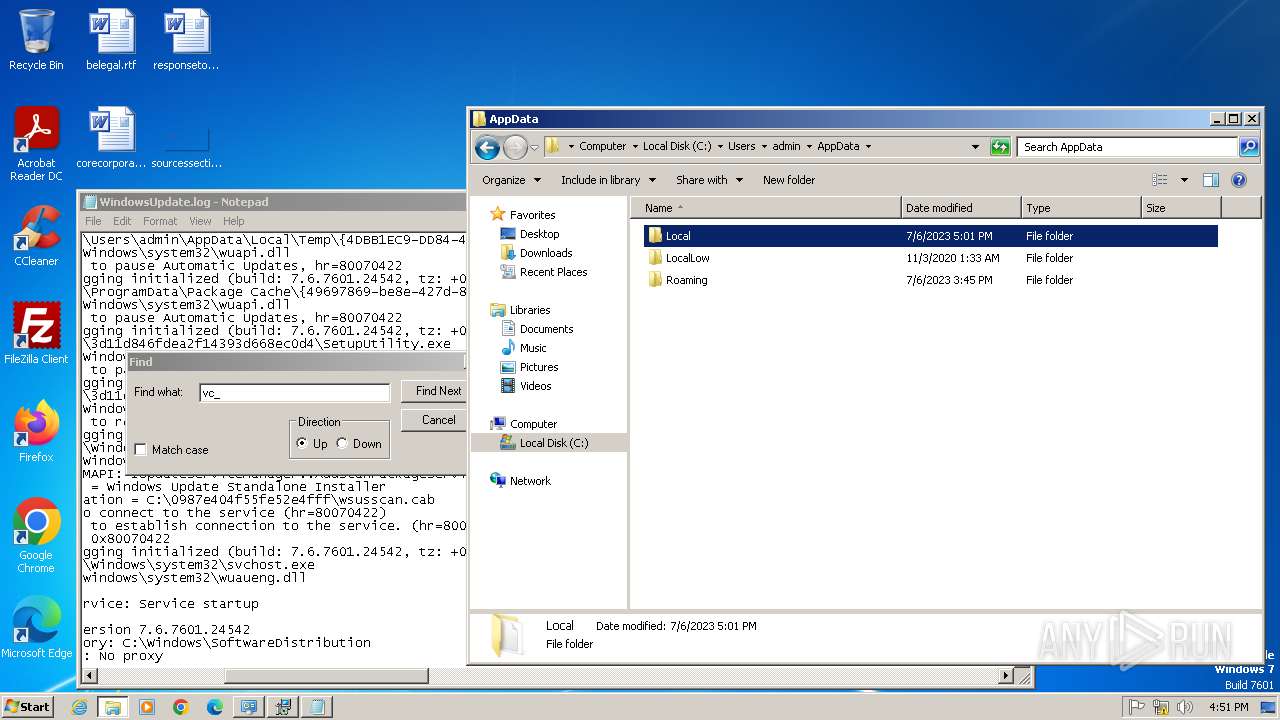Enable the Match case checkbox
Viewport: 1280px width, 720px height.
click(141, 450)
